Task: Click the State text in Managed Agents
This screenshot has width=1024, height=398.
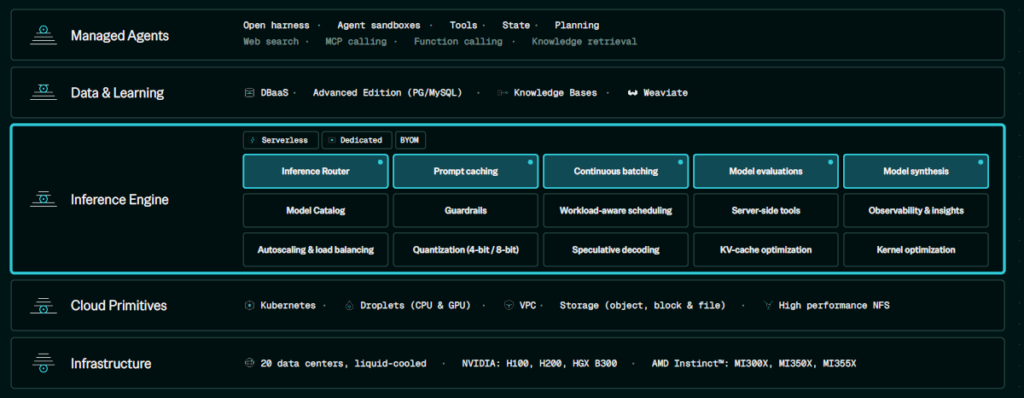Action: (x=516, y=25)
